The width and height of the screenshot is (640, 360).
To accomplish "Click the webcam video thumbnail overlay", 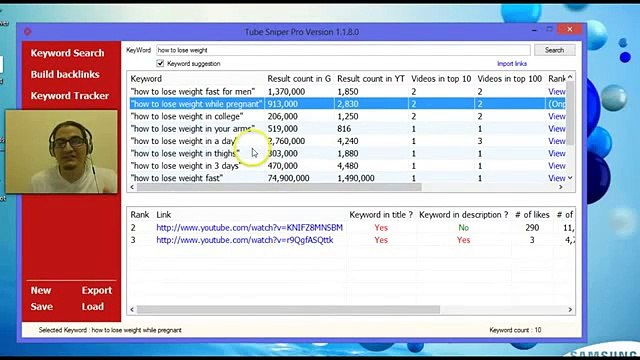I will point(61,151).
